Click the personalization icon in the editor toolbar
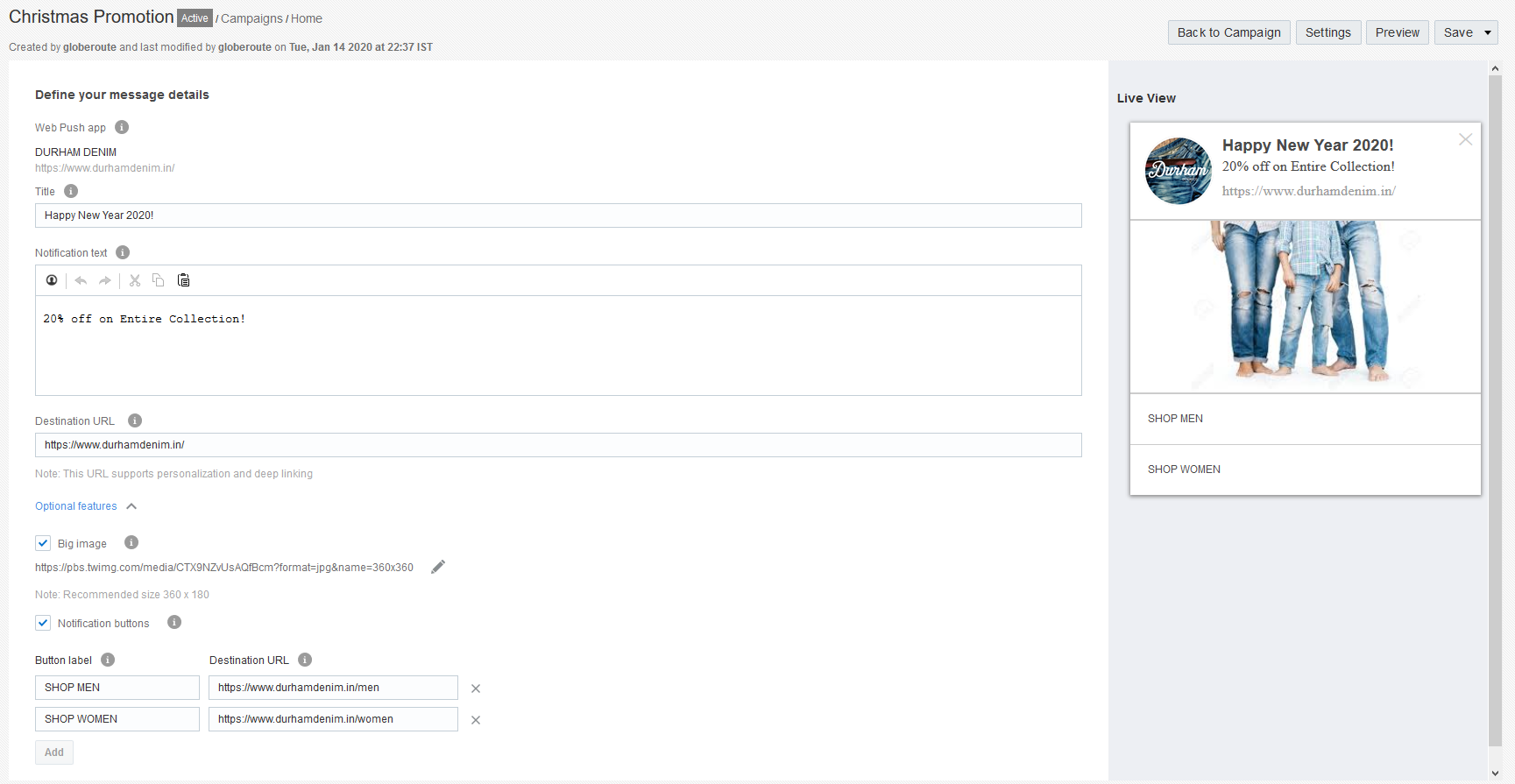 [x=52, y=280]
